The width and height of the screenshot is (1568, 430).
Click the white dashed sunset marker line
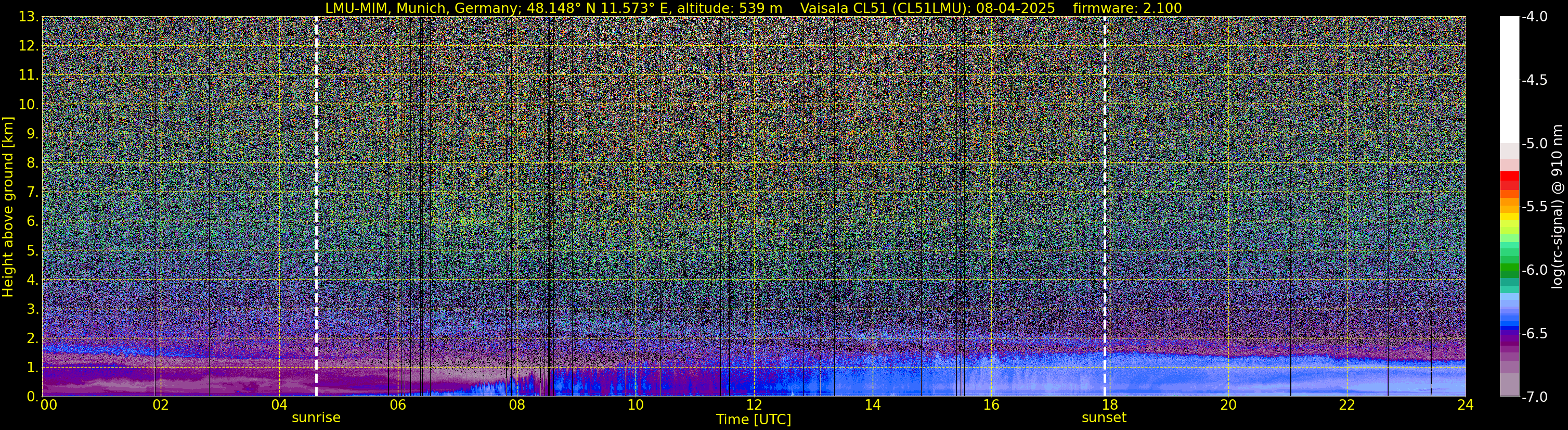point(1105,207)
